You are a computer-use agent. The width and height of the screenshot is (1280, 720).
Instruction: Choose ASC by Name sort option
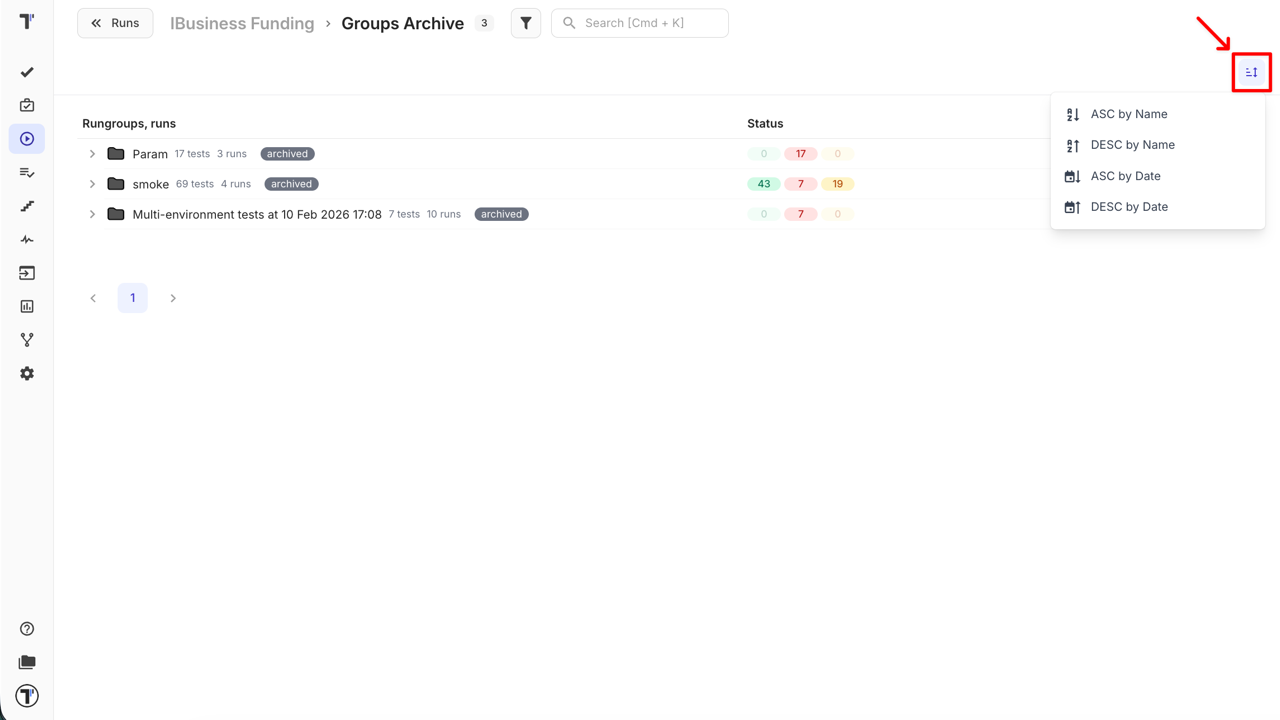pyautogui.click(x=1128, y=114)
